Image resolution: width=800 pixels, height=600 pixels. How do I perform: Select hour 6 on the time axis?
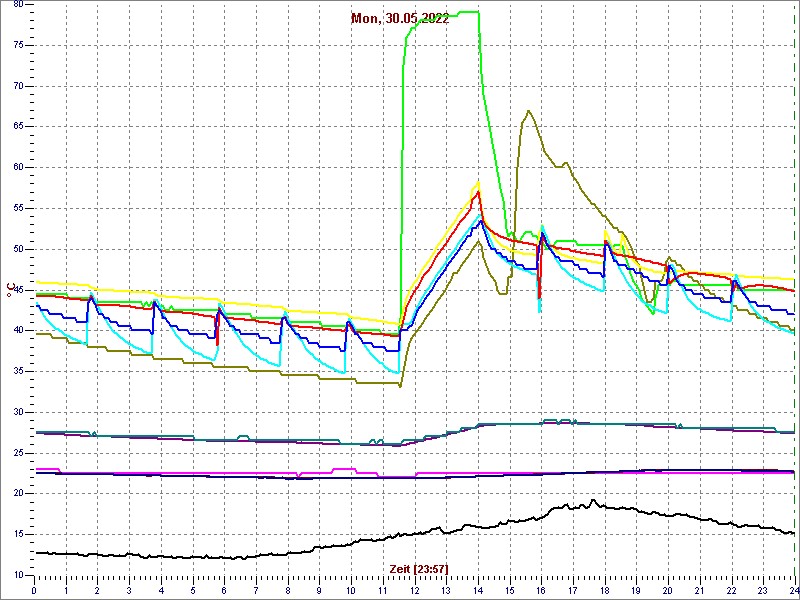pos(224,590)
